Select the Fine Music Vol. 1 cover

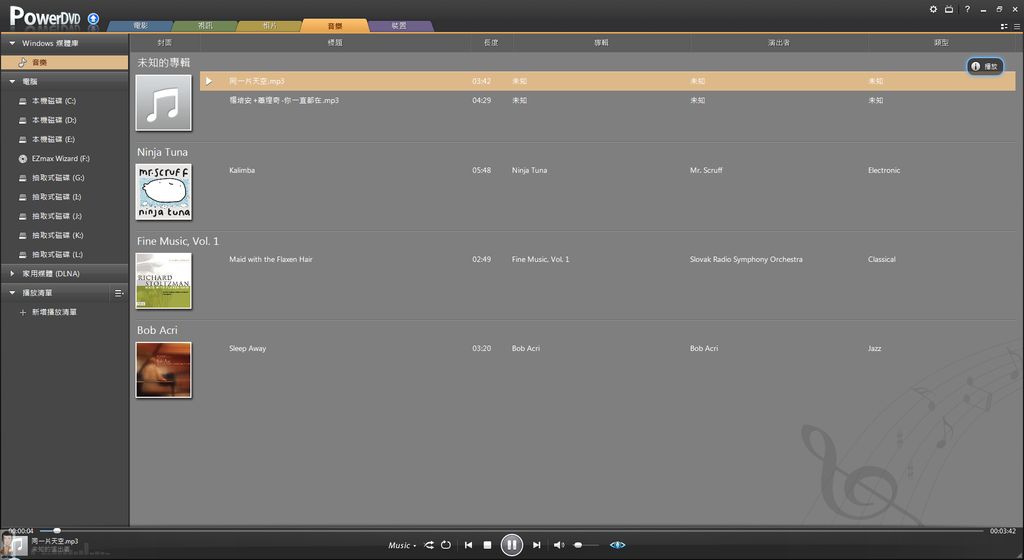(164, 281)
